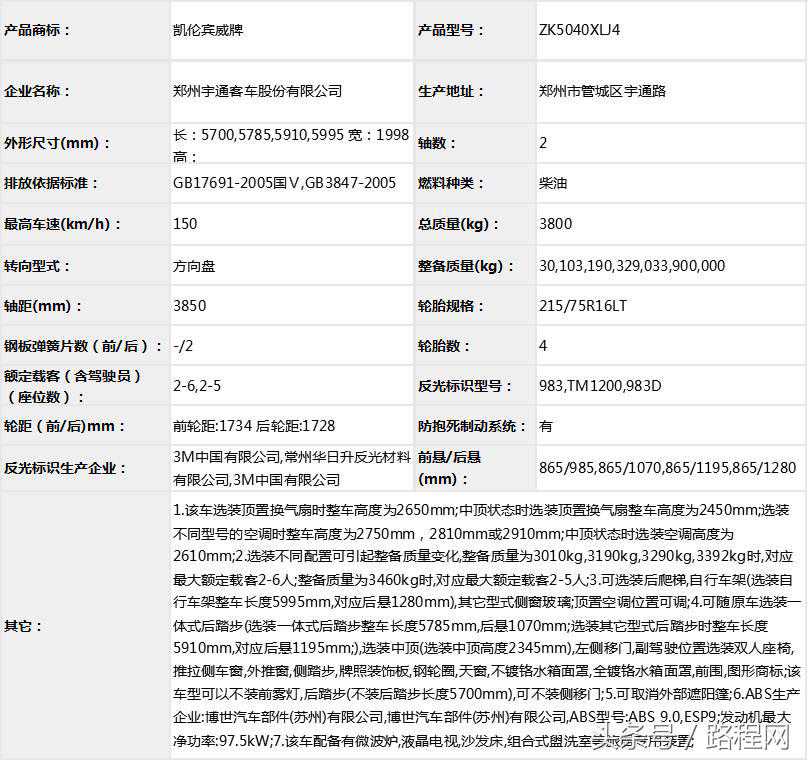The width and height of the screenshot is (809, 762).
Task: Click the 外形尺寸(mm) label
Action: pos(58,143)
